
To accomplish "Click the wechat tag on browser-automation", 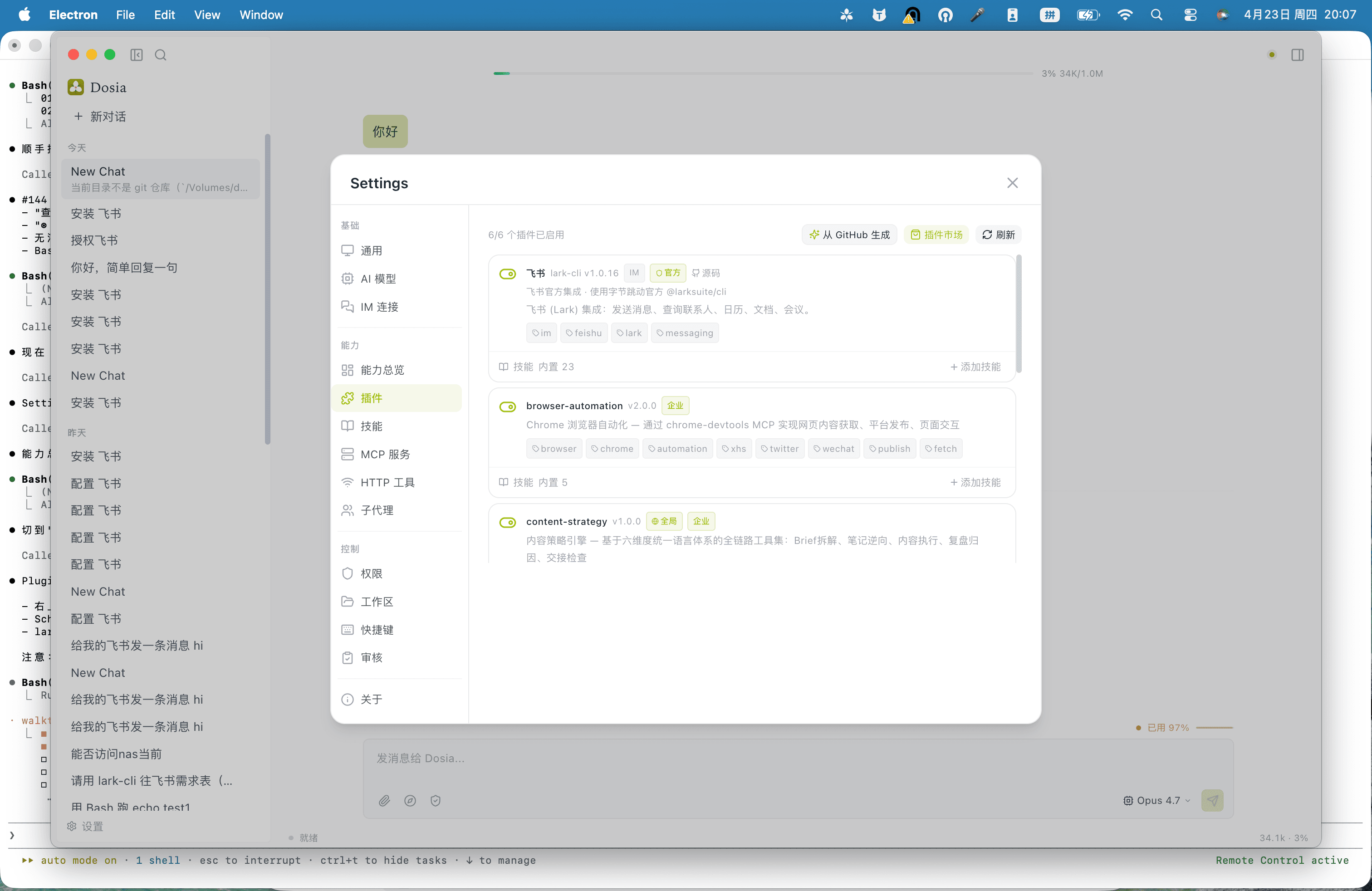I will [x=833, y=448].
